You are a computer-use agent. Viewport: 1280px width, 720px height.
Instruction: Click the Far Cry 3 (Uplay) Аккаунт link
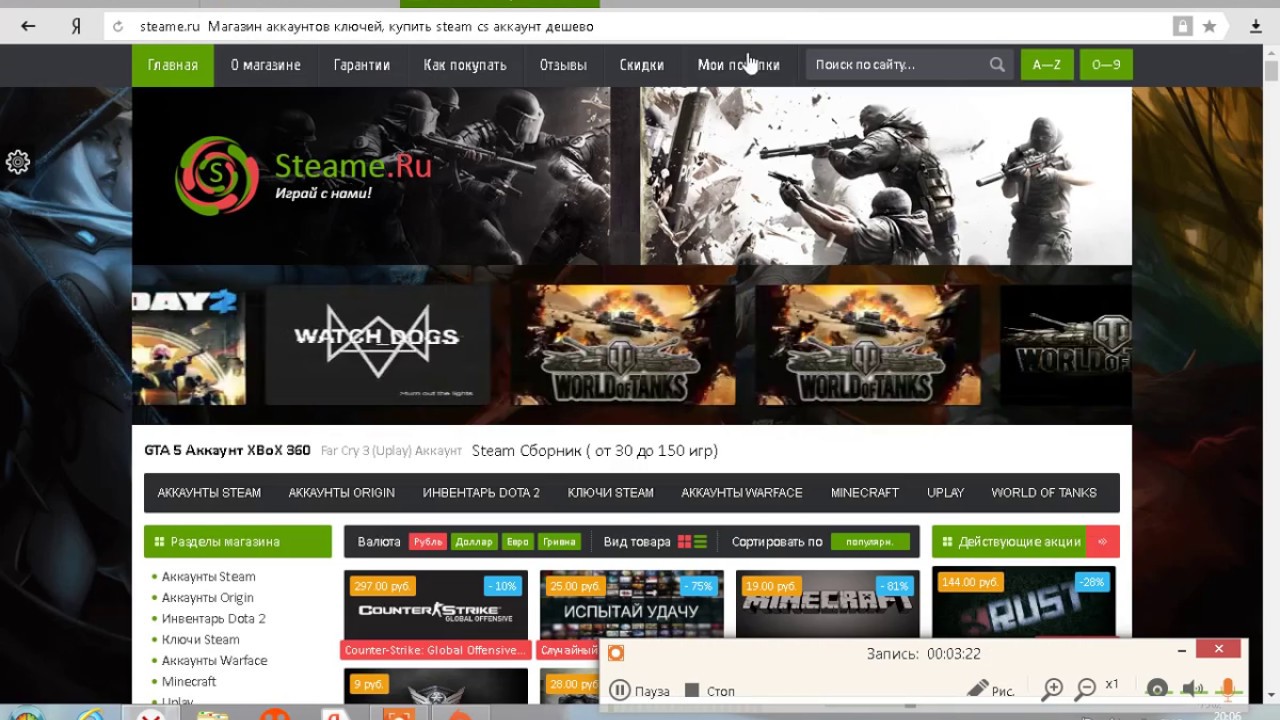click(x=392, y=451)
